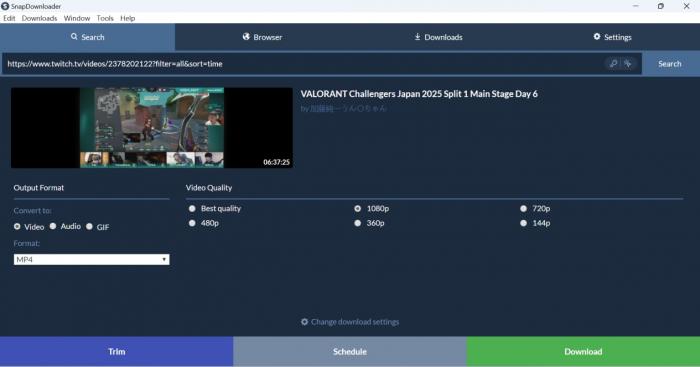Viewport: 700px width, 367px height.
Task: Click the gear icon beside Change download settings
Action: (x=304, y=321)
